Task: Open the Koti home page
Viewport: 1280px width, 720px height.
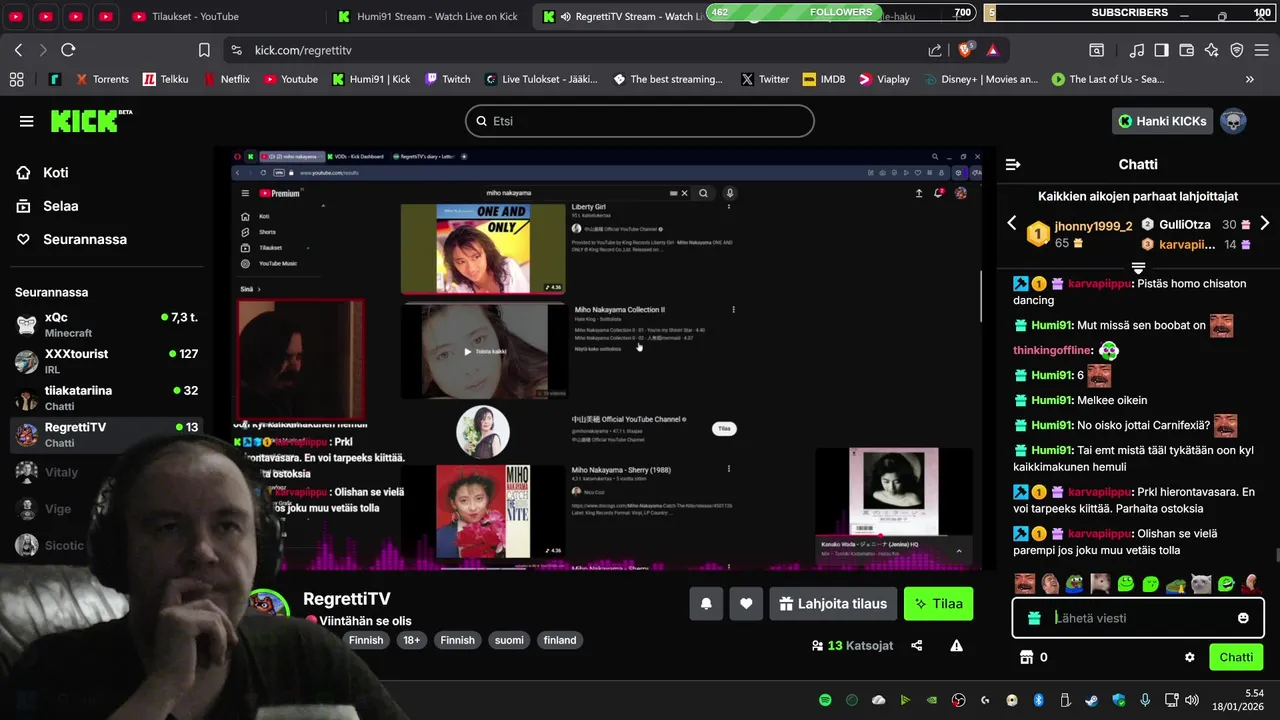Action: point(42,172)
